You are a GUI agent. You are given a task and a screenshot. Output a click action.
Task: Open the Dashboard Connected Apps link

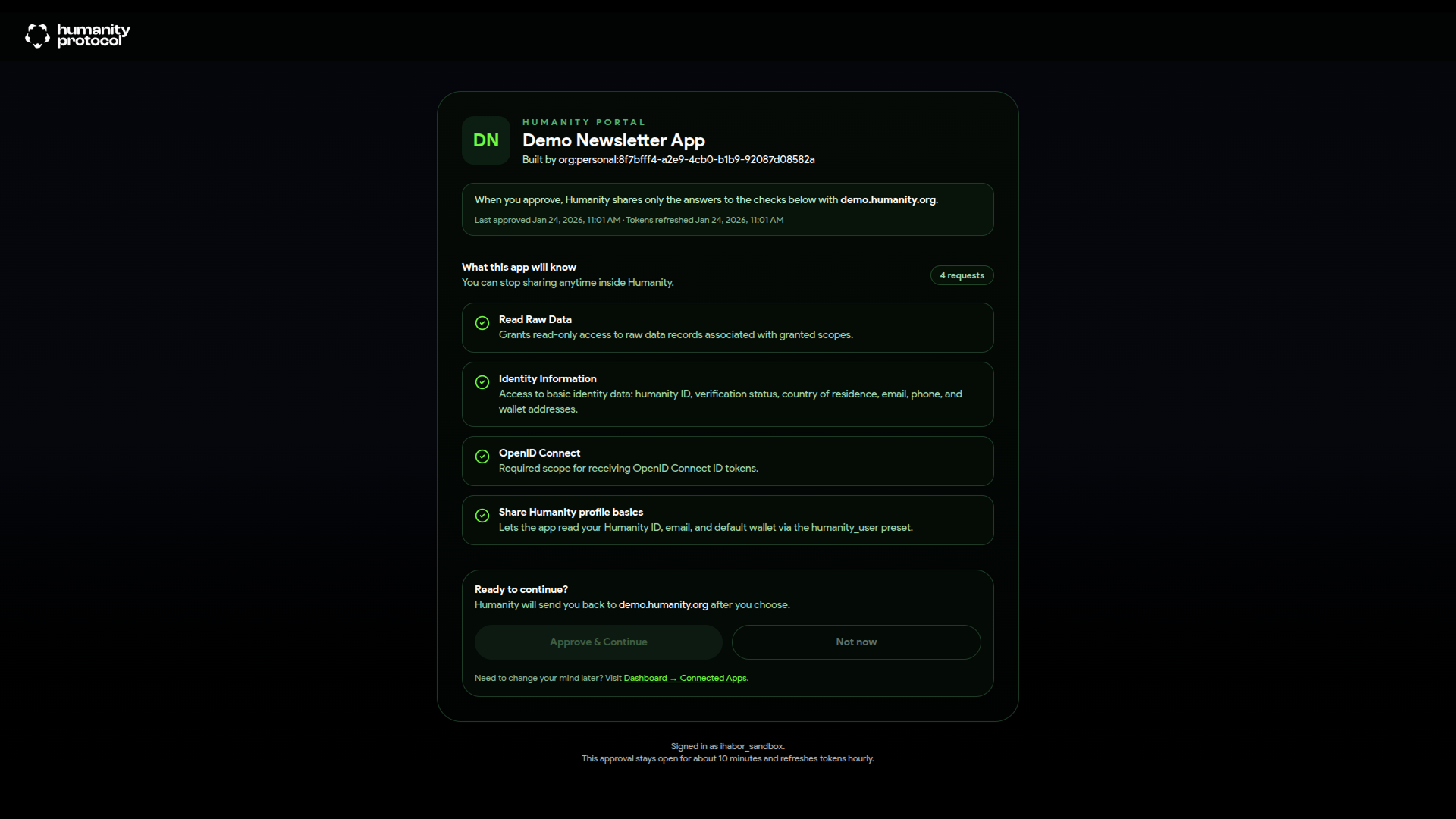tap(685, 679)
